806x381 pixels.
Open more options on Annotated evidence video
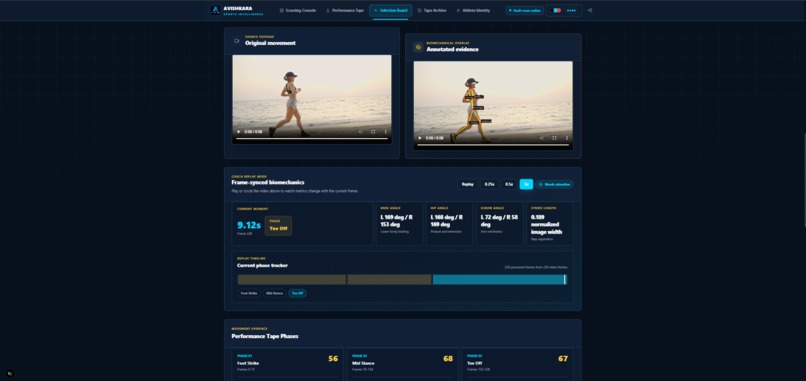point(567,138)
